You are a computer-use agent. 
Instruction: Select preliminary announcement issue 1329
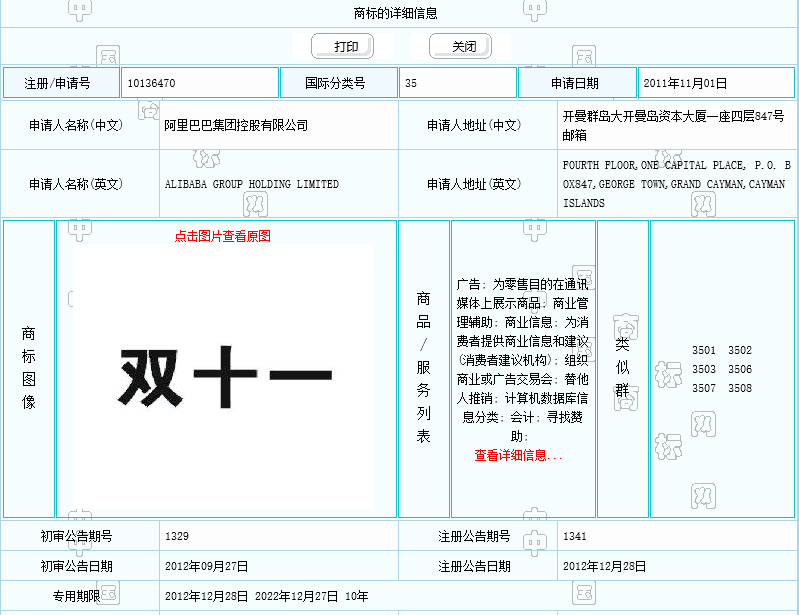pos(177,536)
